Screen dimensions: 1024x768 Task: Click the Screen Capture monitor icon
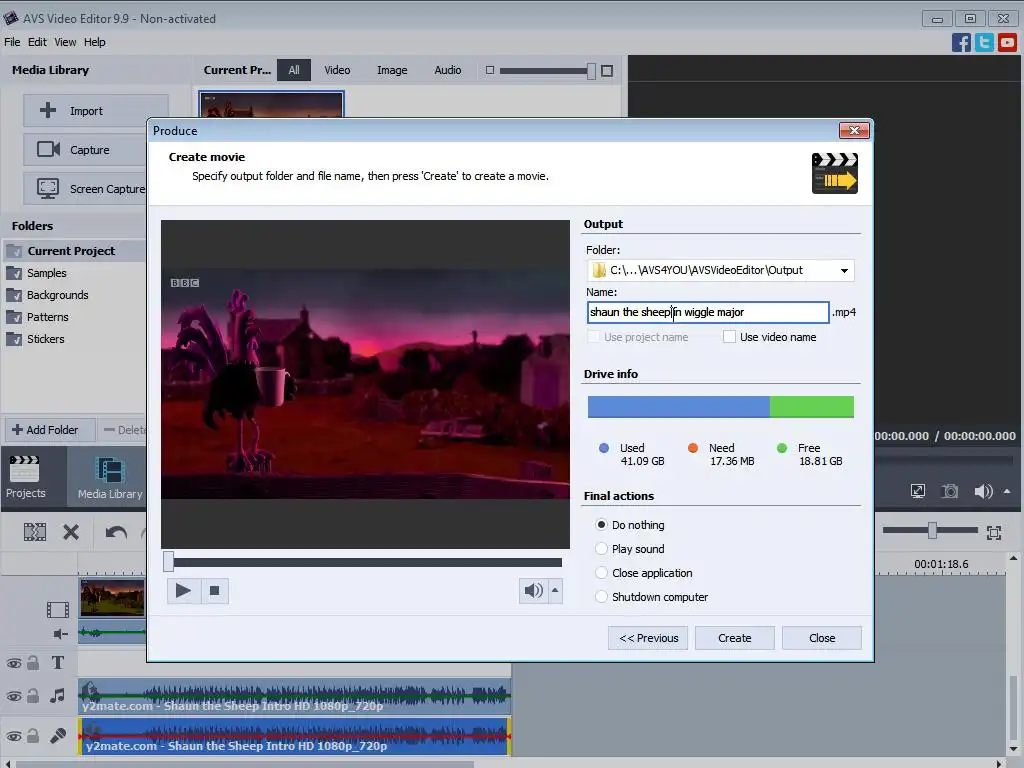(x=48, y=188)
